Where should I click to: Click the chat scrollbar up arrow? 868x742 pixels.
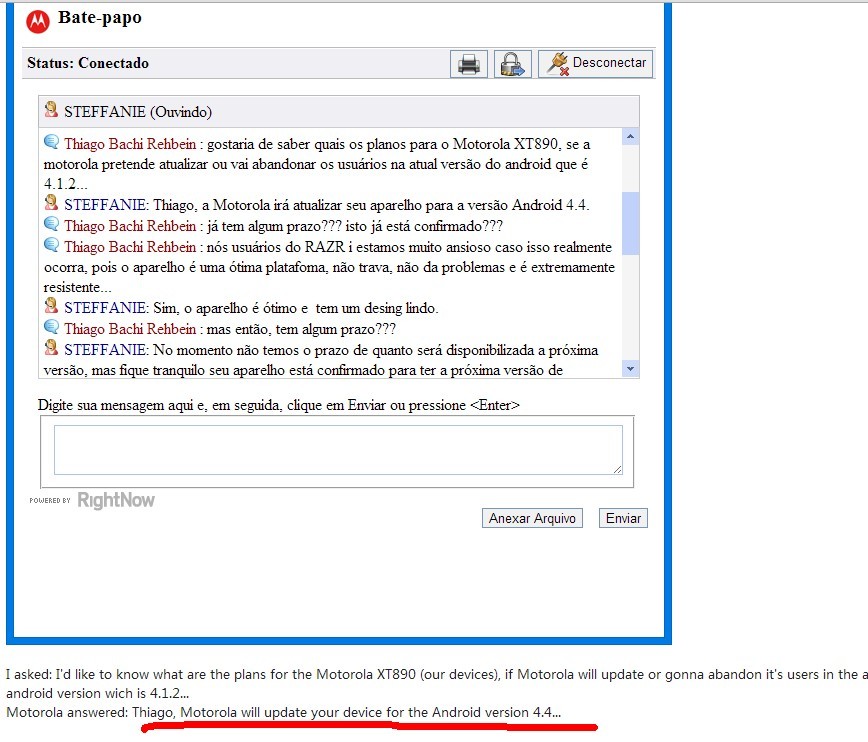631,136
